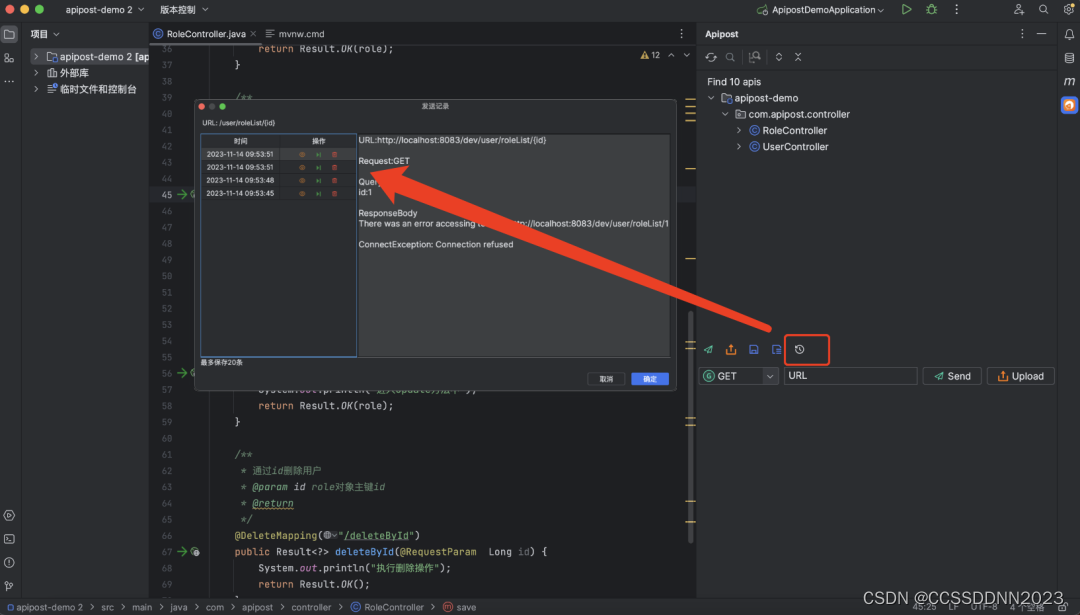Open IDE settings gear icon
This screenshot has width=1080, height=615.
point(1068,10)
